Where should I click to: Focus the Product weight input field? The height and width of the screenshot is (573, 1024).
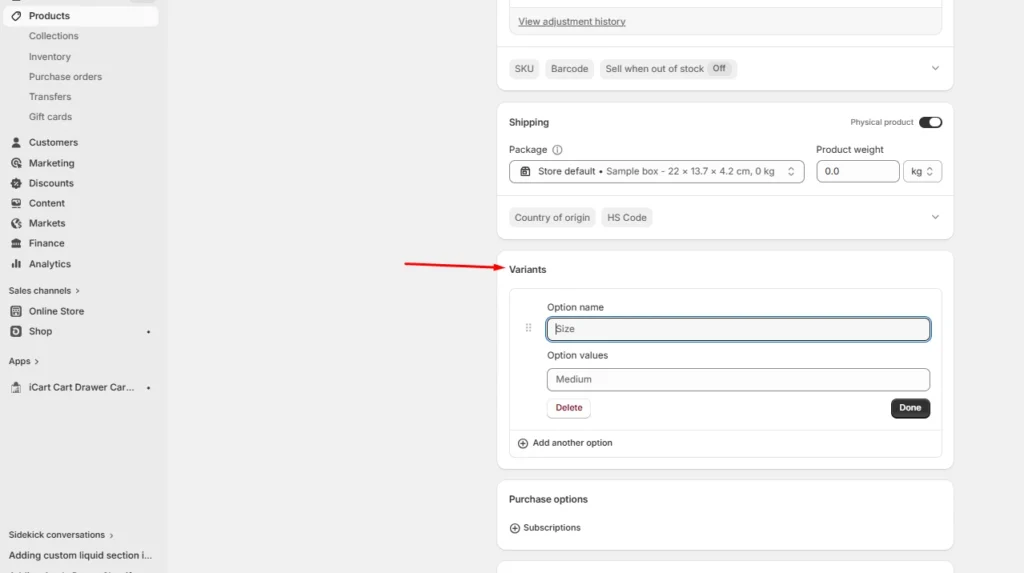click(x=857, y=171)
